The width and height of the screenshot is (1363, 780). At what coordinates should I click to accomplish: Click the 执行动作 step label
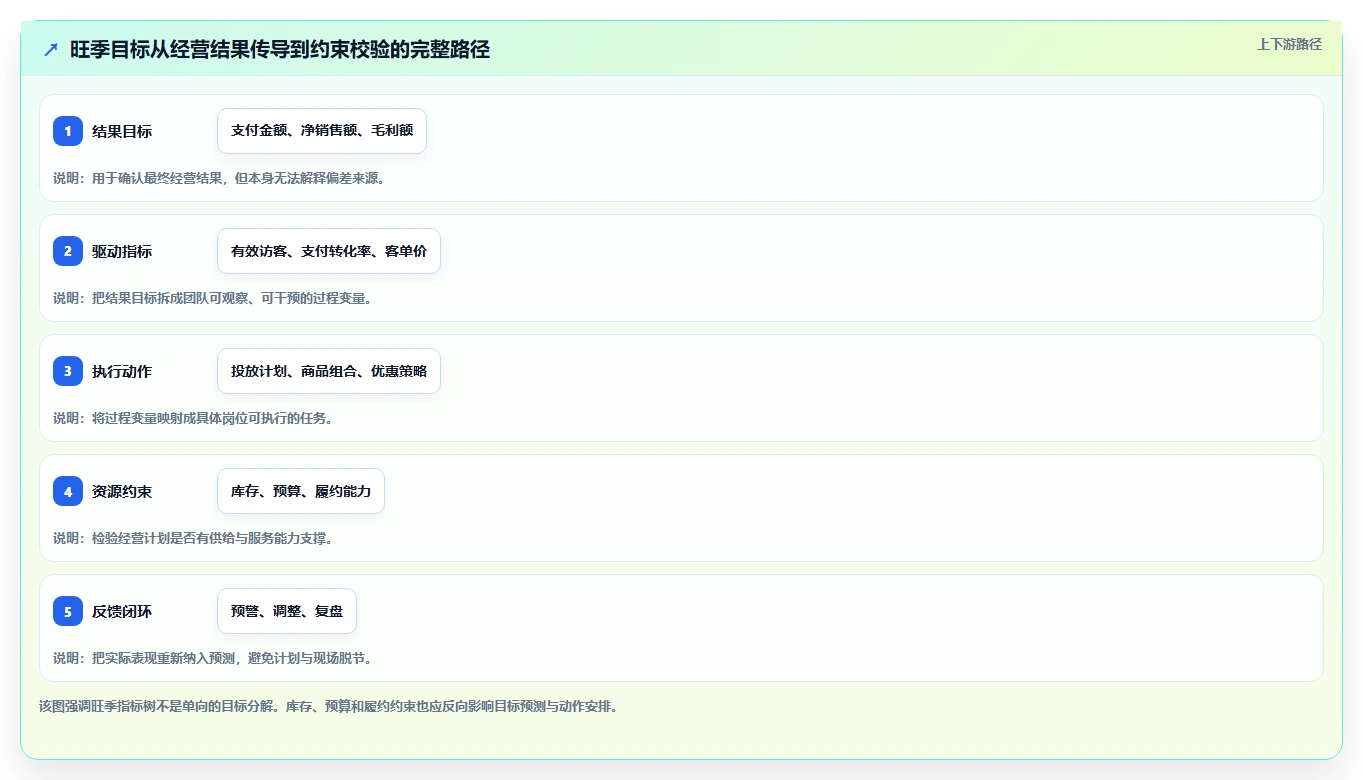[x=122, y=371]
